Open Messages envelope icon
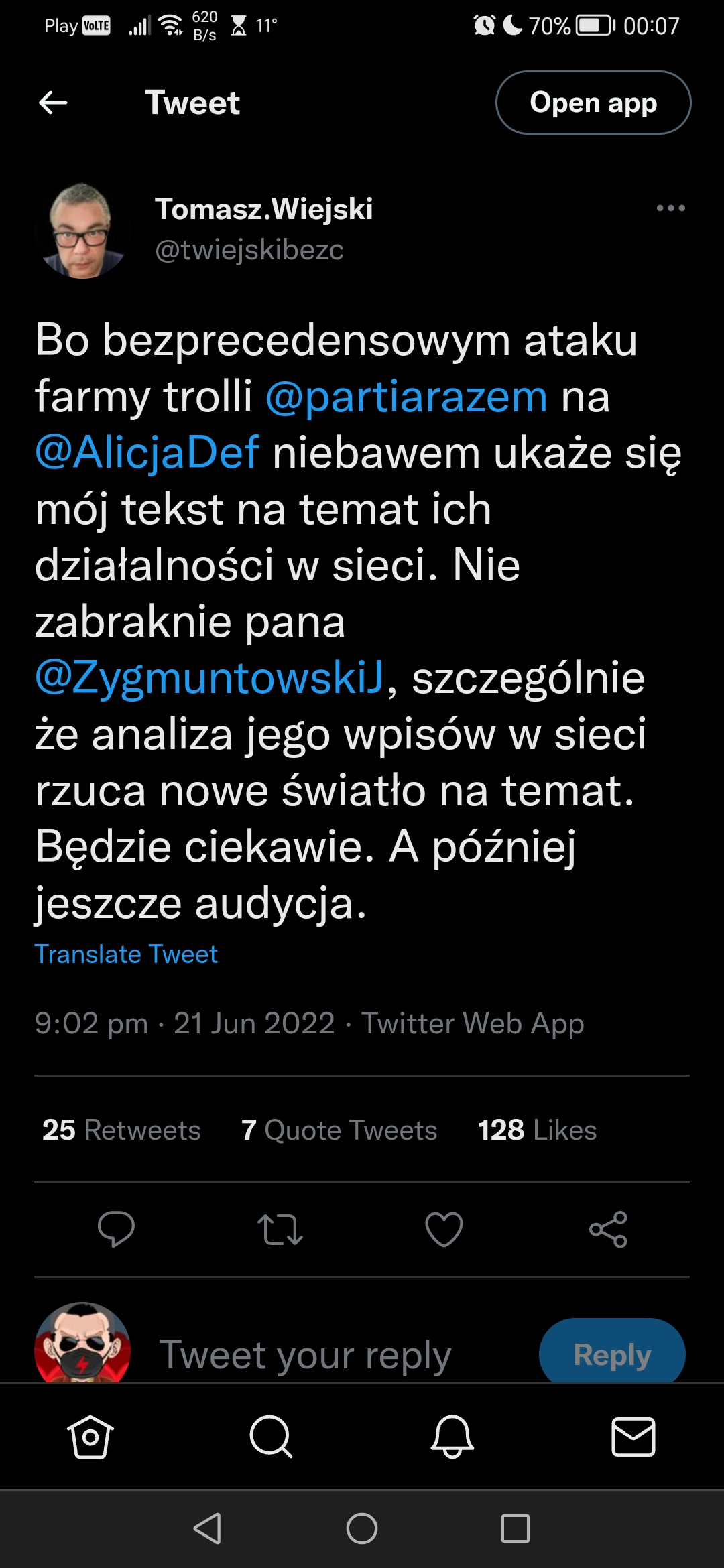 [x=633, y=1437]
